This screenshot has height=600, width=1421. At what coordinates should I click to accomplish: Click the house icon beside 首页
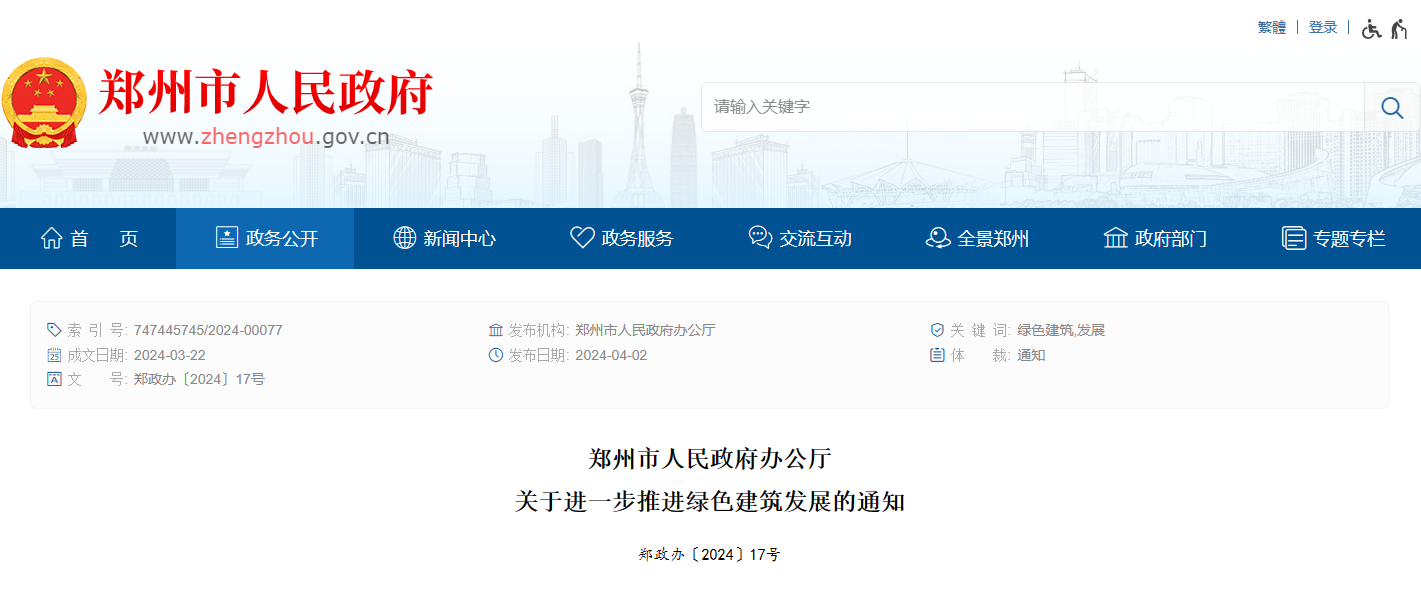pyautogui.click(x=51, y=238)
